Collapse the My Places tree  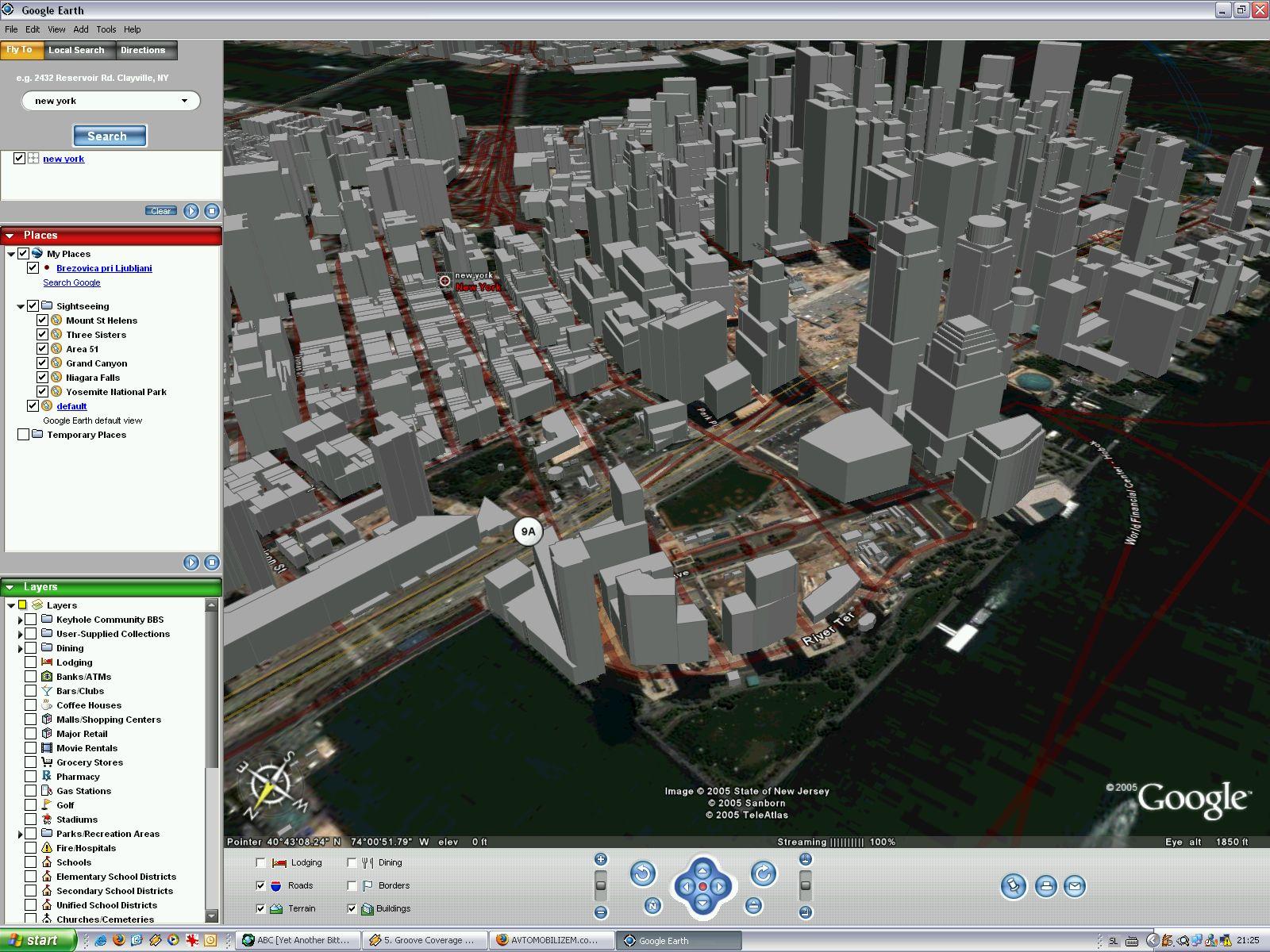[x=11, y=254]
